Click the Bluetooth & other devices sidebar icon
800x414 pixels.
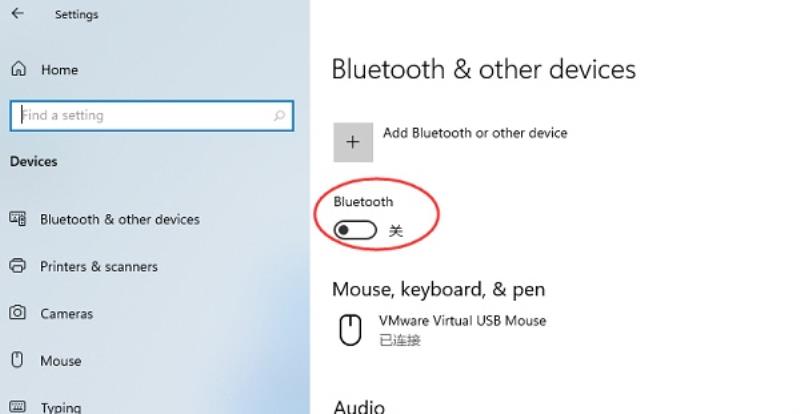point(18,218)
